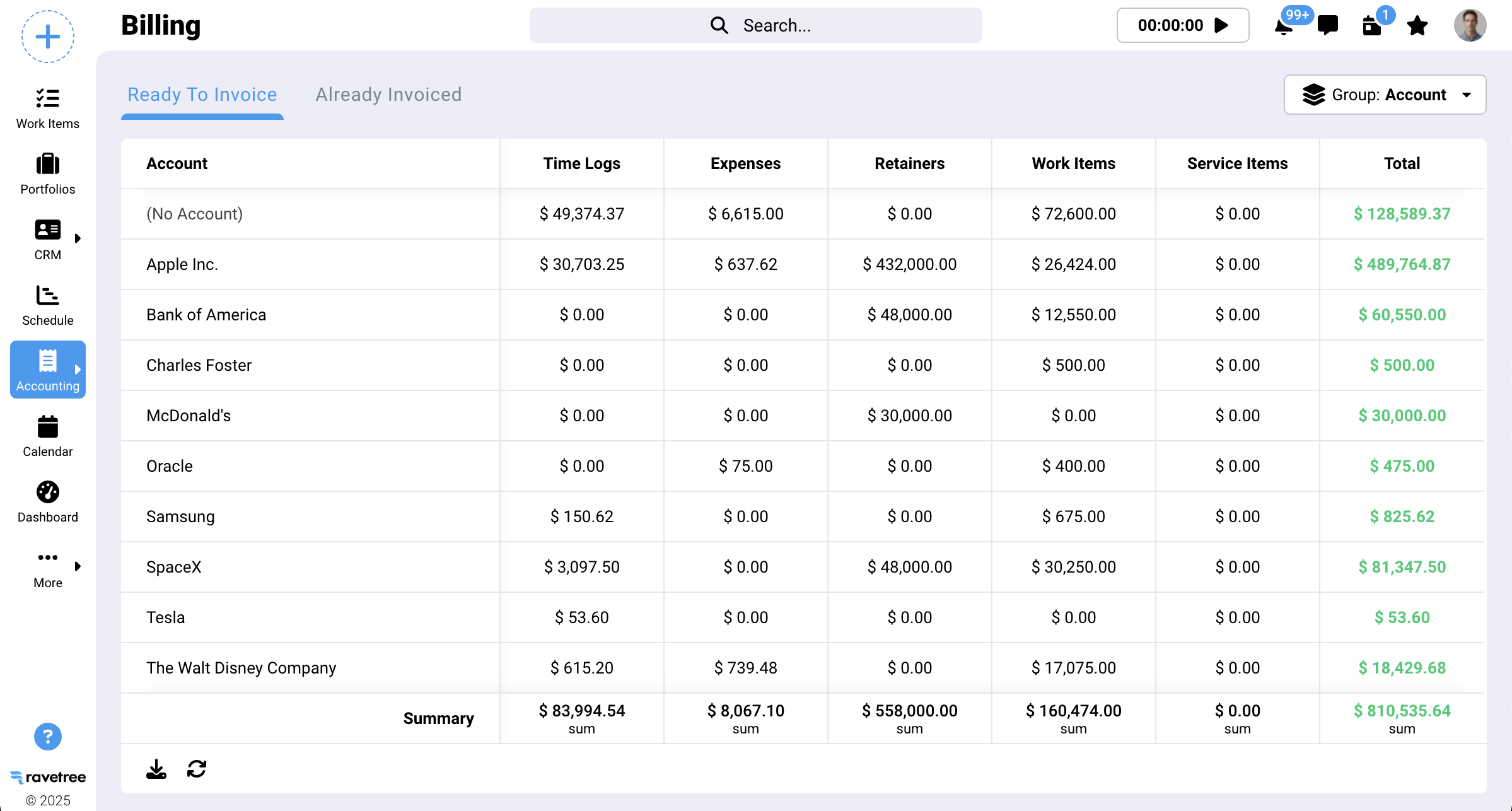Image resolution: width=1512 pixels, height=811 pixels.
Task: Refresh the billing table data
Action: [x=197, y=769]
